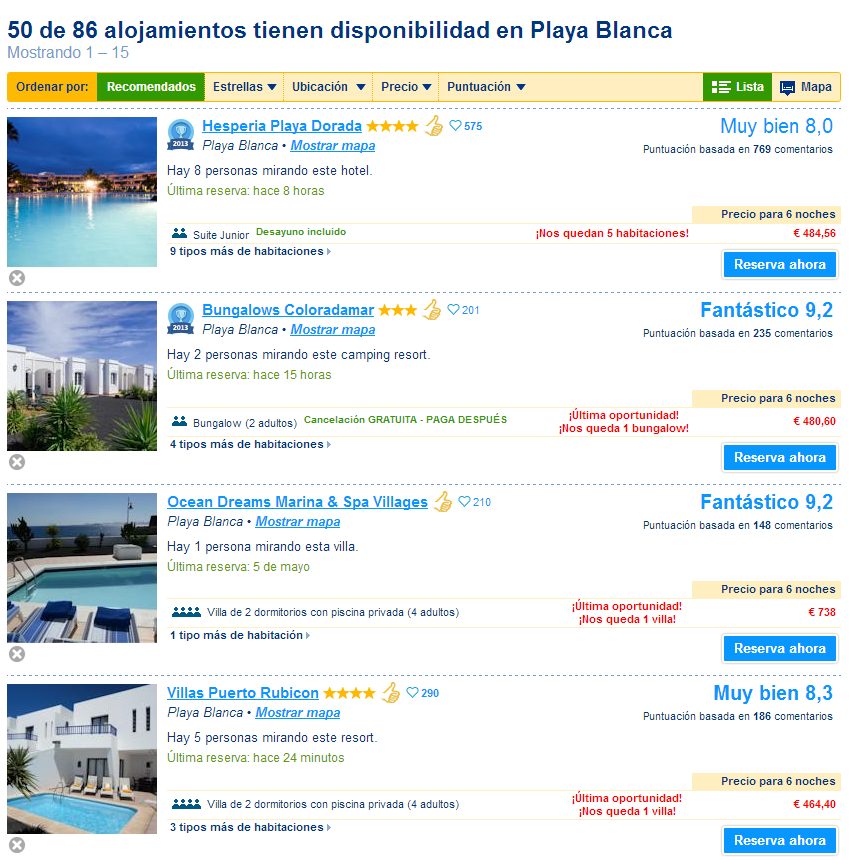Open Bungalows Coloradamar thumbnail photo
The image size is (850, 860).
click(82, 376)
